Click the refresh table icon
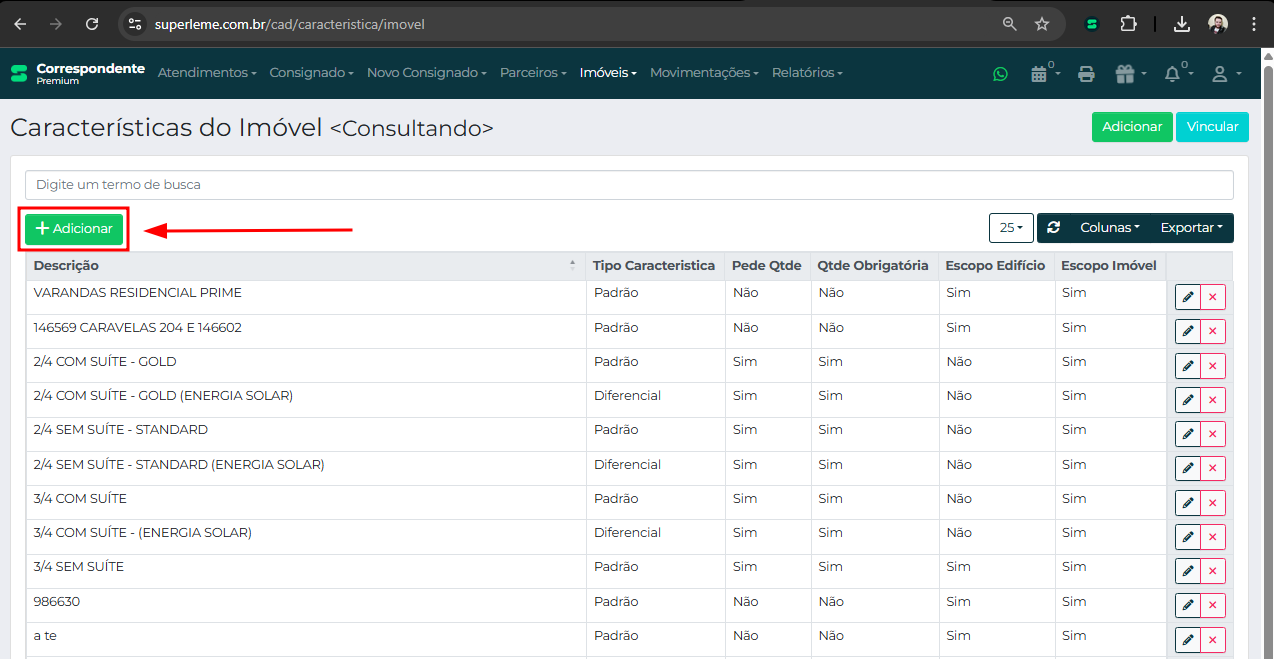 point(1053,228)
